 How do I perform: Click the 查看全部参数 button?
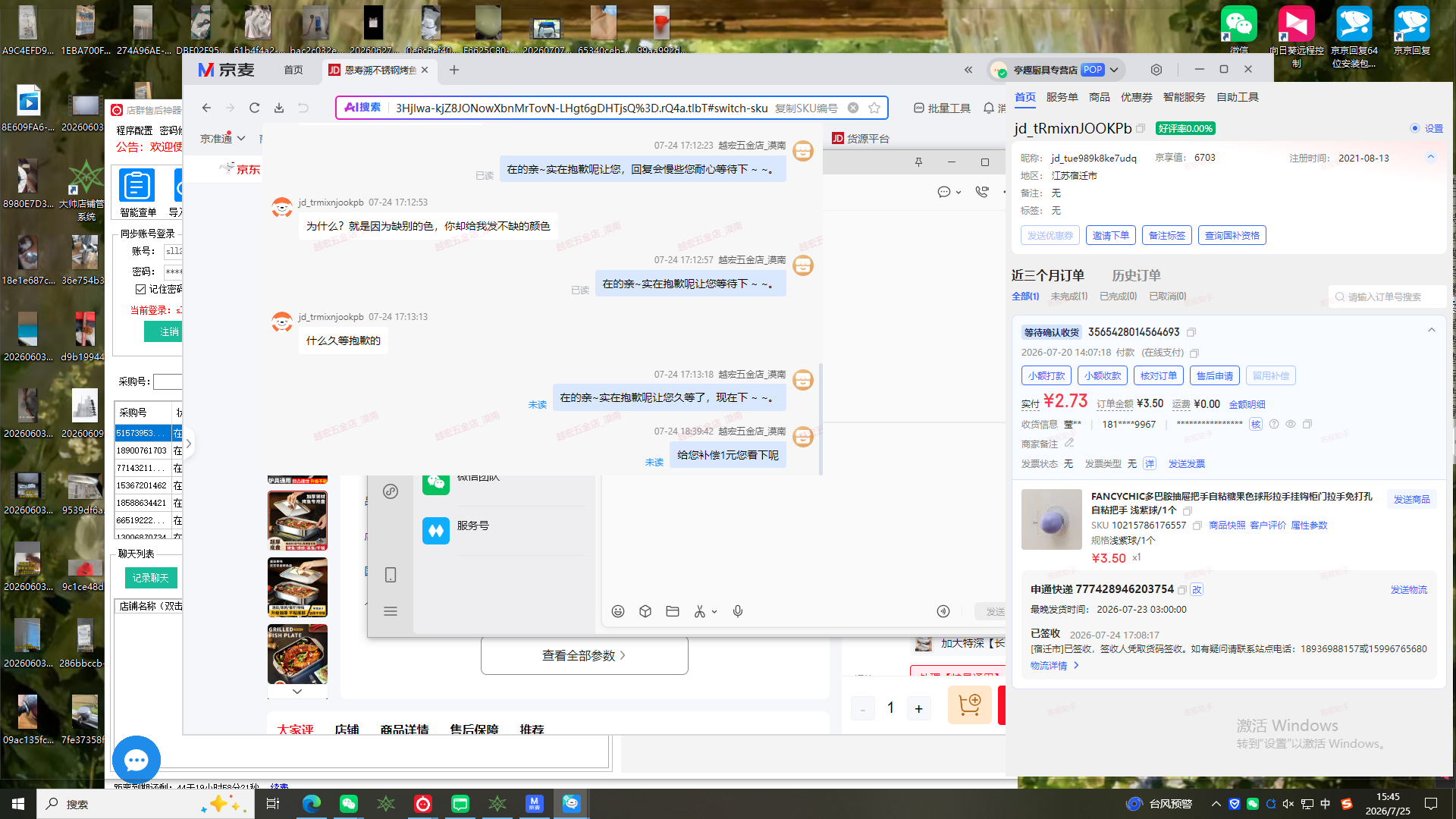pos(585,655)
